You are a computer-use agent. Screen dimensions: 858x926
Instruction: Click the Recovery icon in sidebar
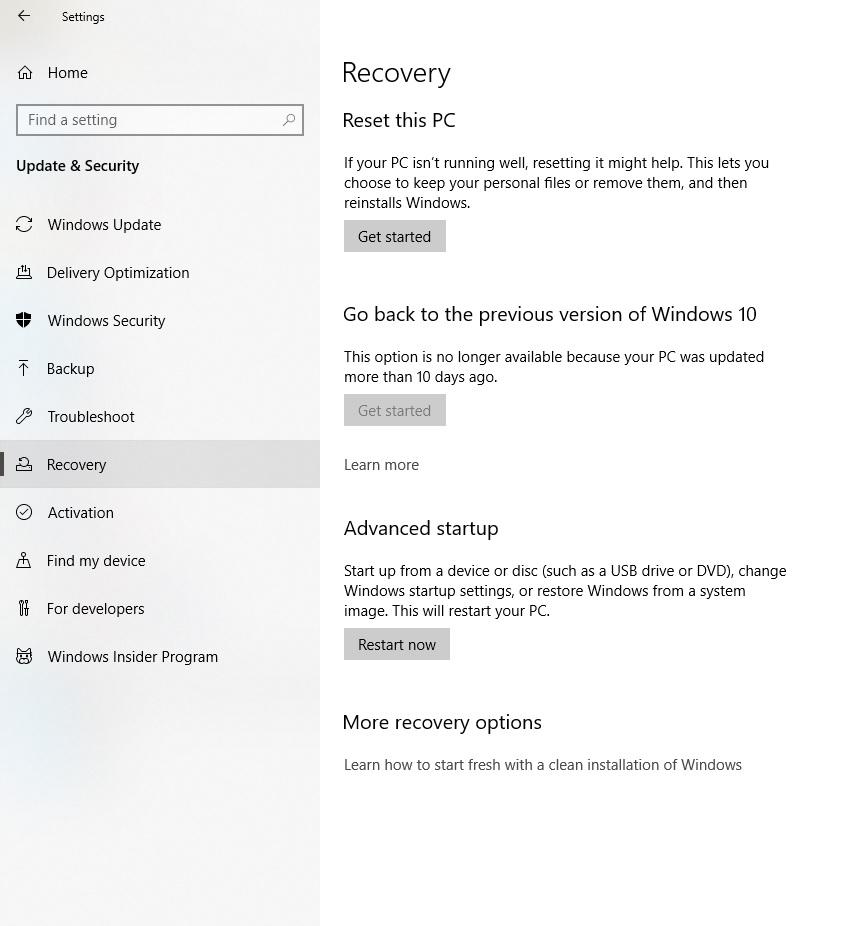pyautogui.click(x=24, y=464)
